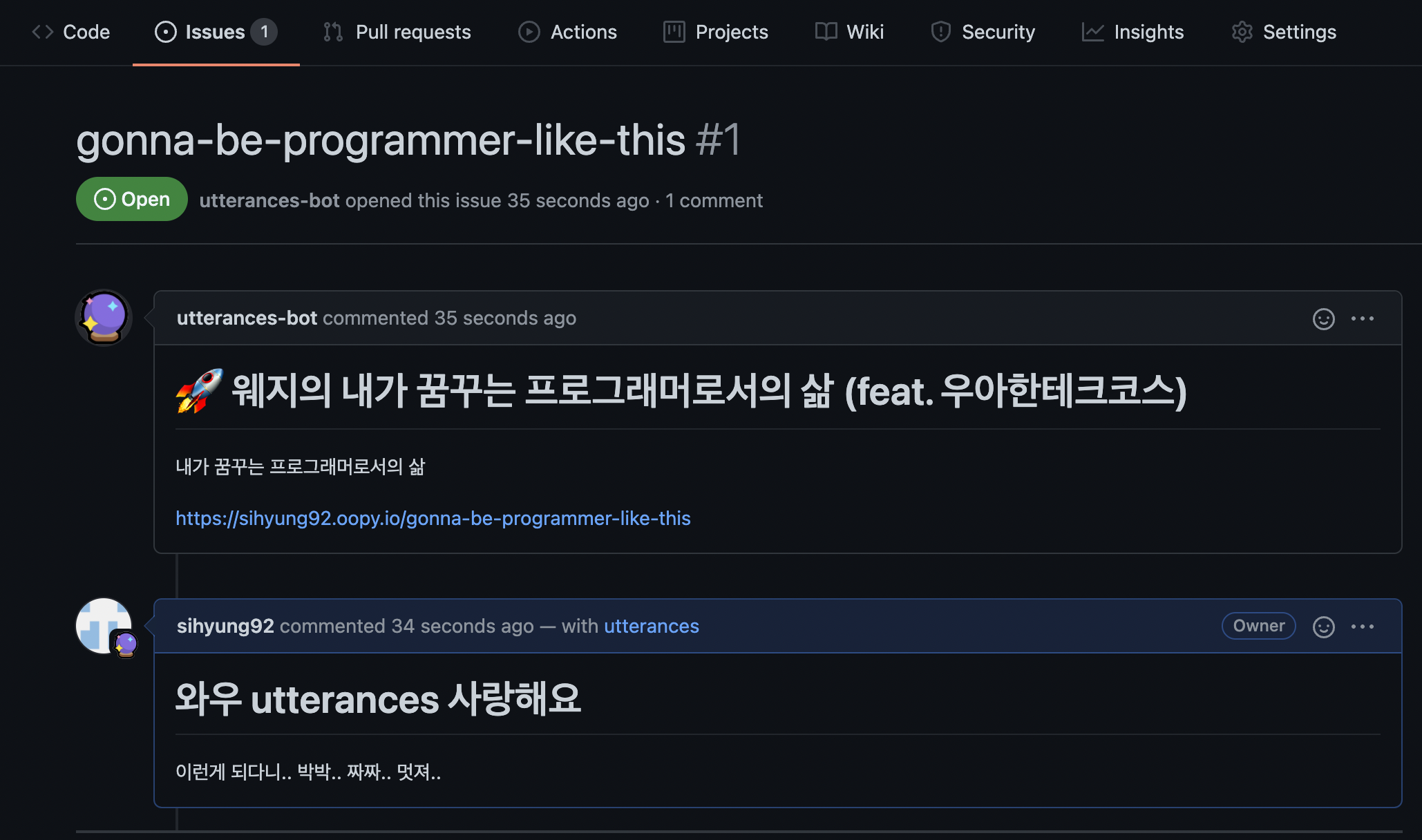Click the Actions play icon
The height and width of the screenshot is (840, 1422).
click(x=528, y=32)
